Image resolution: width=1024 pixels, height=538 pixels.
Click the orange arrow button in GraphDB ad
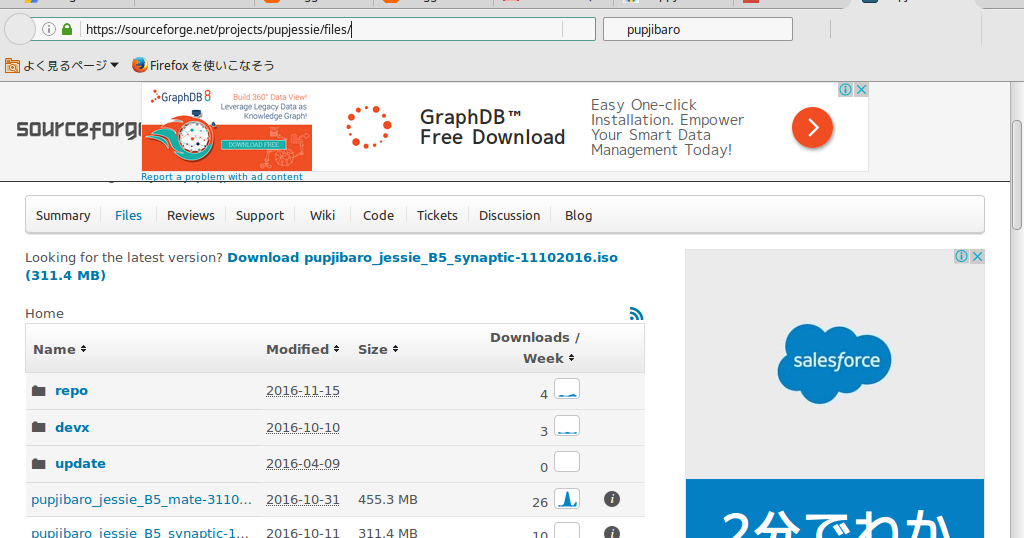812,127
